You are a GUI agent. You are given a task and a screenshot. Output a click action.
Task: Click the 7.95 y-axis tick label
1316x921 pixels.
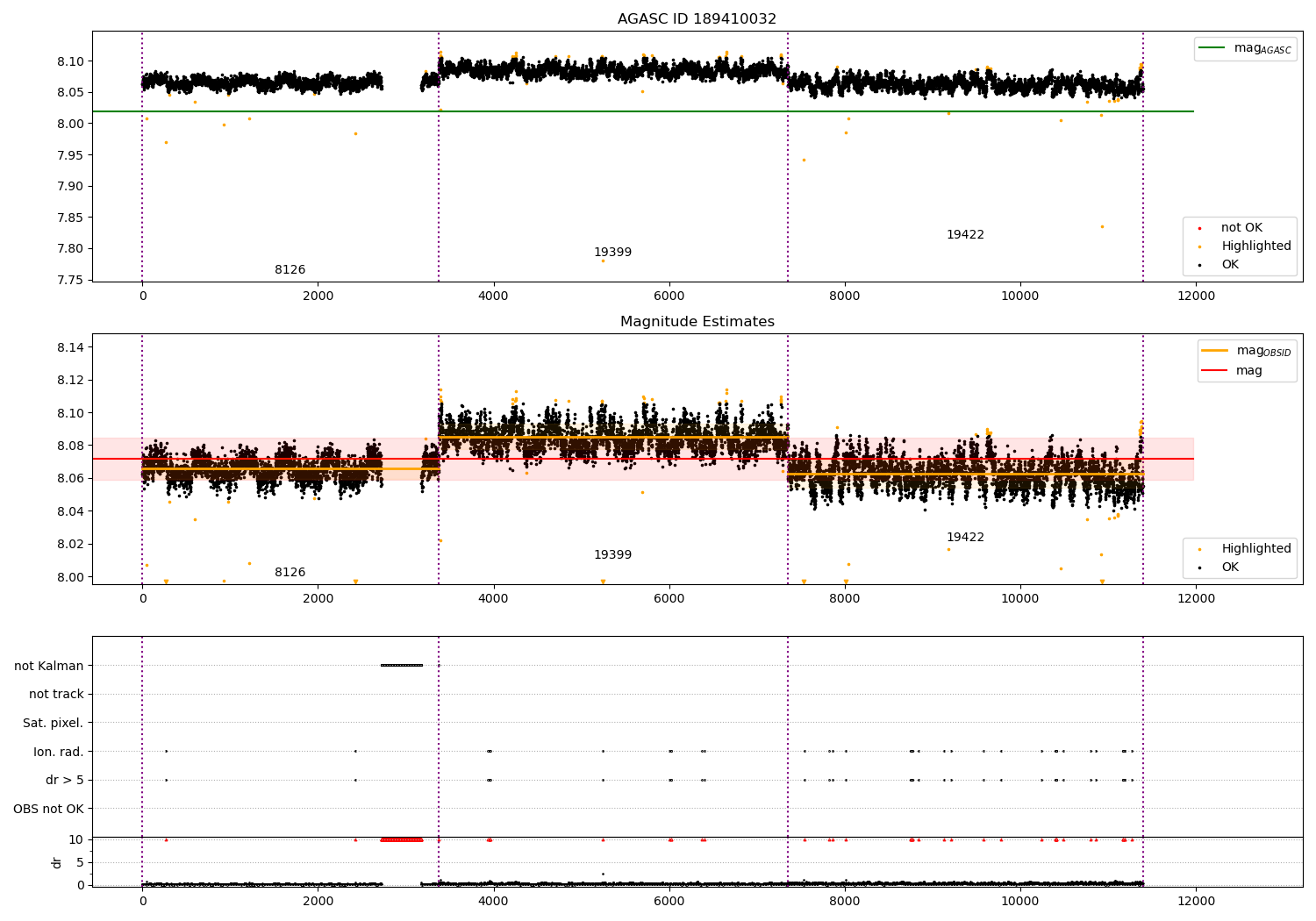coord(70,155)
